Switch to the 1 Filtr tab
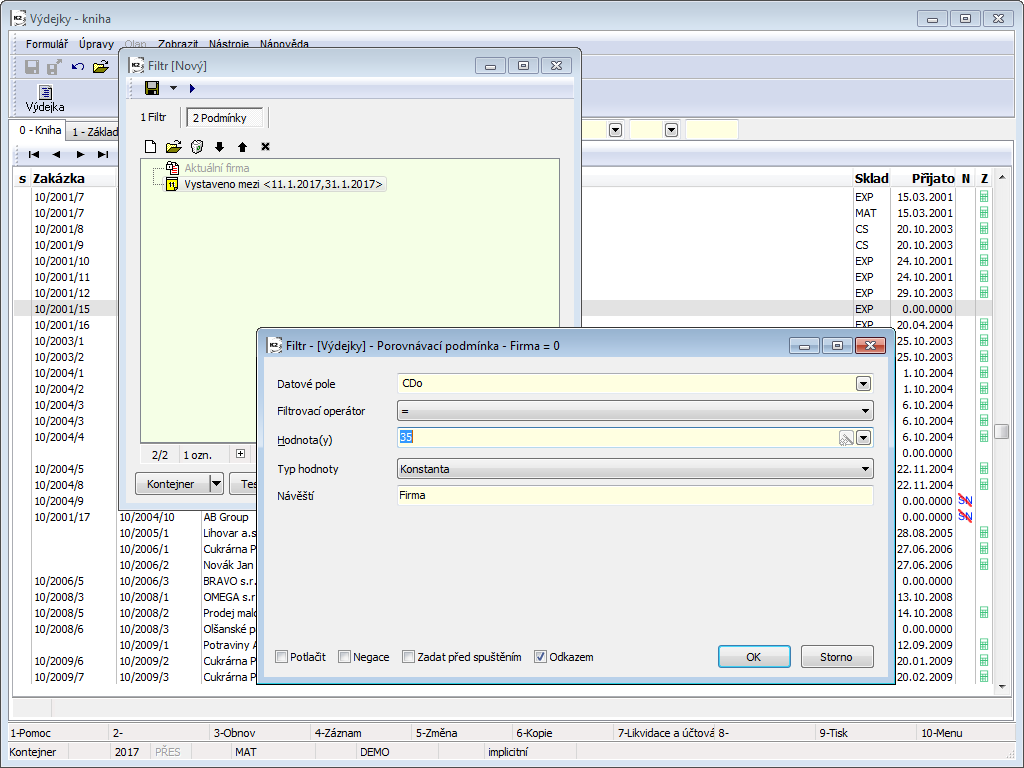This screenshot has height=768, width=1024. click(x=153, y=118)
